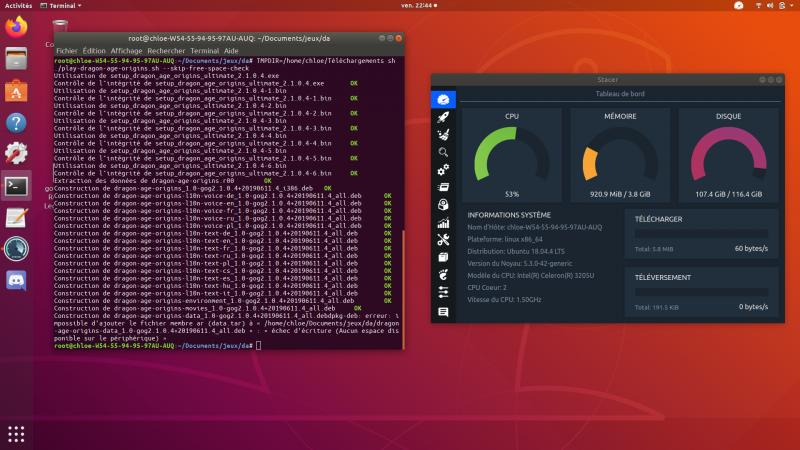800x450 pixels.
Task: Launch Discord from the dock
Action: tap(16, 281)
